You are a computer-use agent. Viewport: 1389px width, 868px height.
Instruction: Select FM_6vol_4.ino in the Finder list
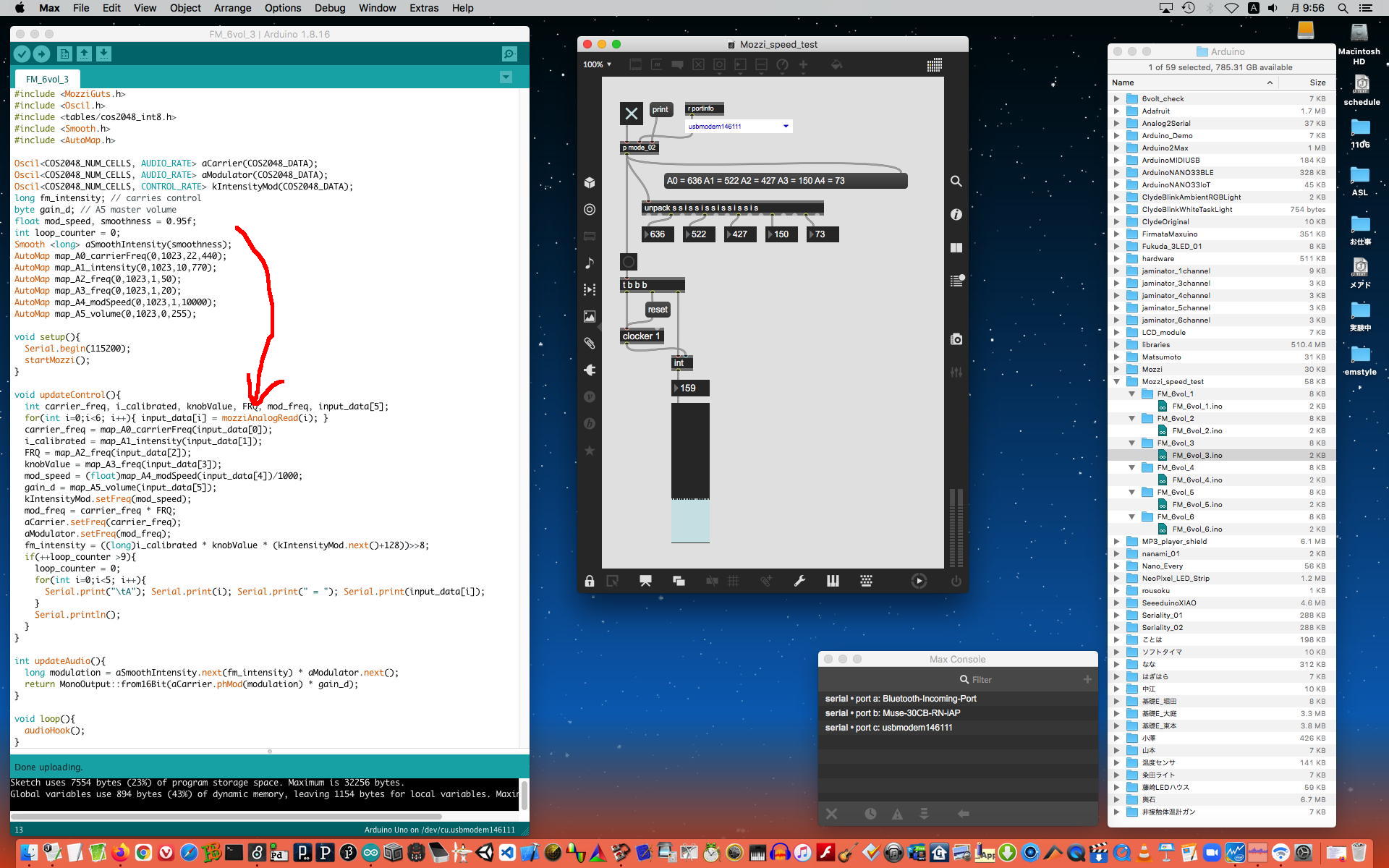click(x=1197, y=480)
